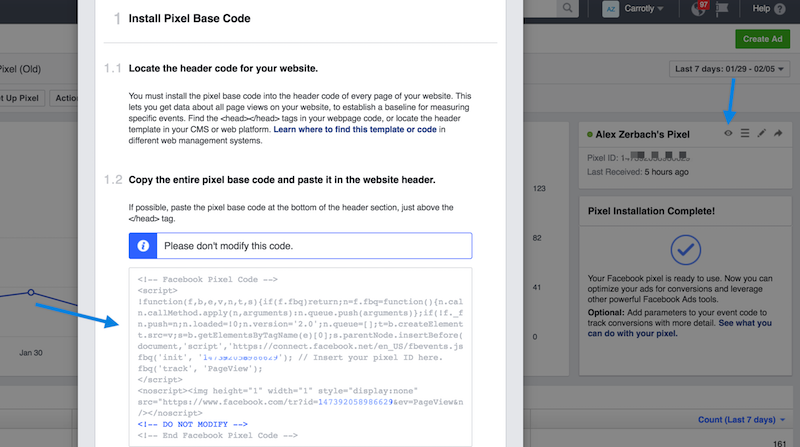Open the Help menu

[x=768, y=8]
